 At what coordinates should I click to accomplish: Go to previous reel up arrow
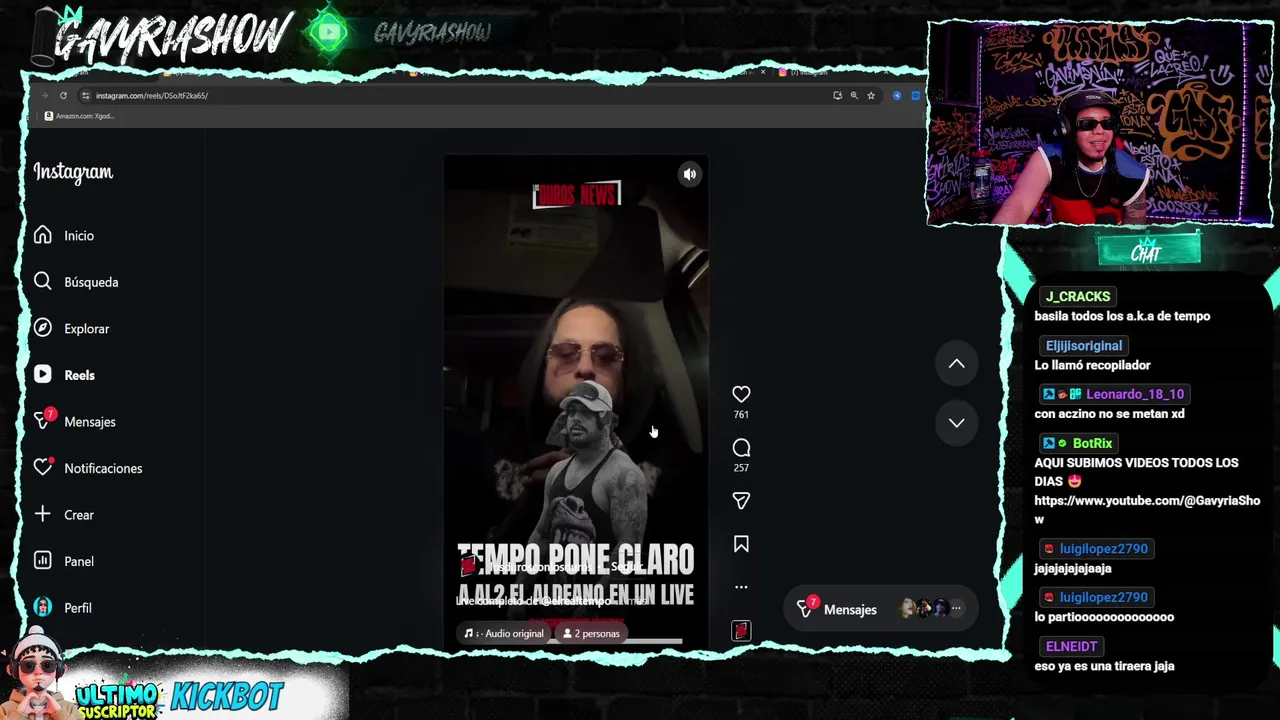tap(957, 364)
